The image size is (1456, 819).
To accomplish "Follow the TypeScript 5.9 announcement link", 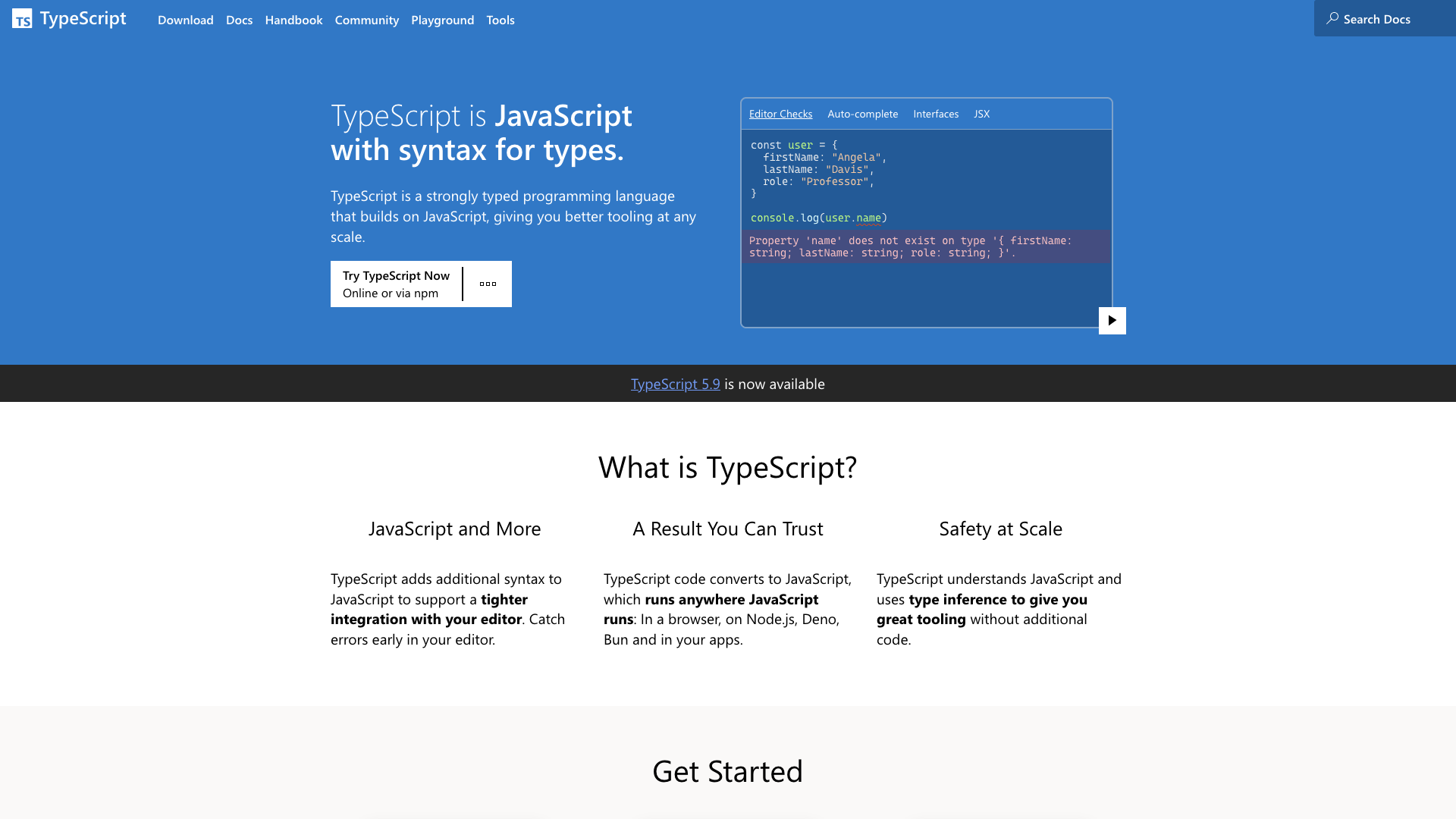I will (675, 384).
